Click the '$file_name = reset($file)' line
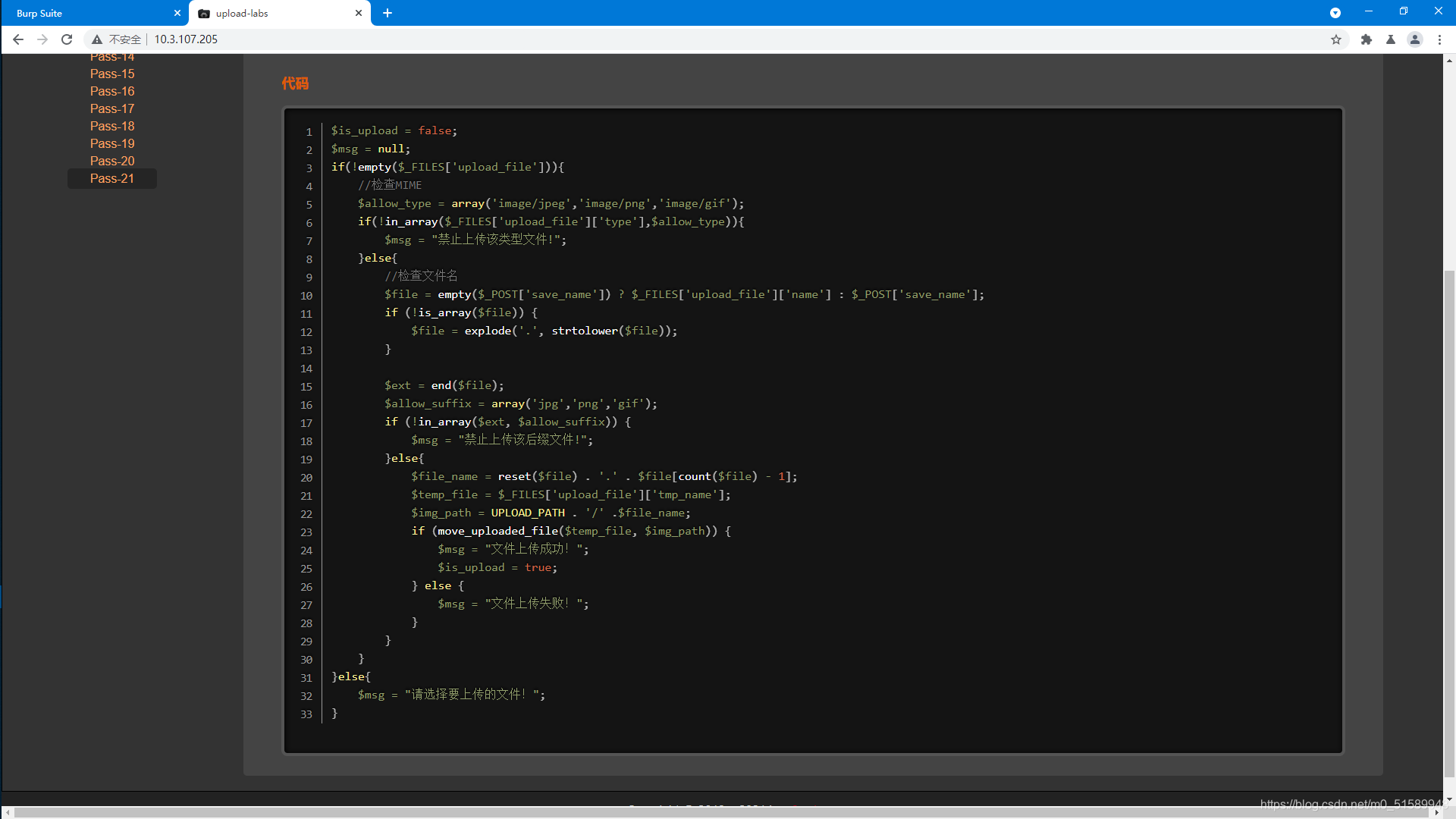Screen dimensions: 1456x819 click(x=604, y=476)
